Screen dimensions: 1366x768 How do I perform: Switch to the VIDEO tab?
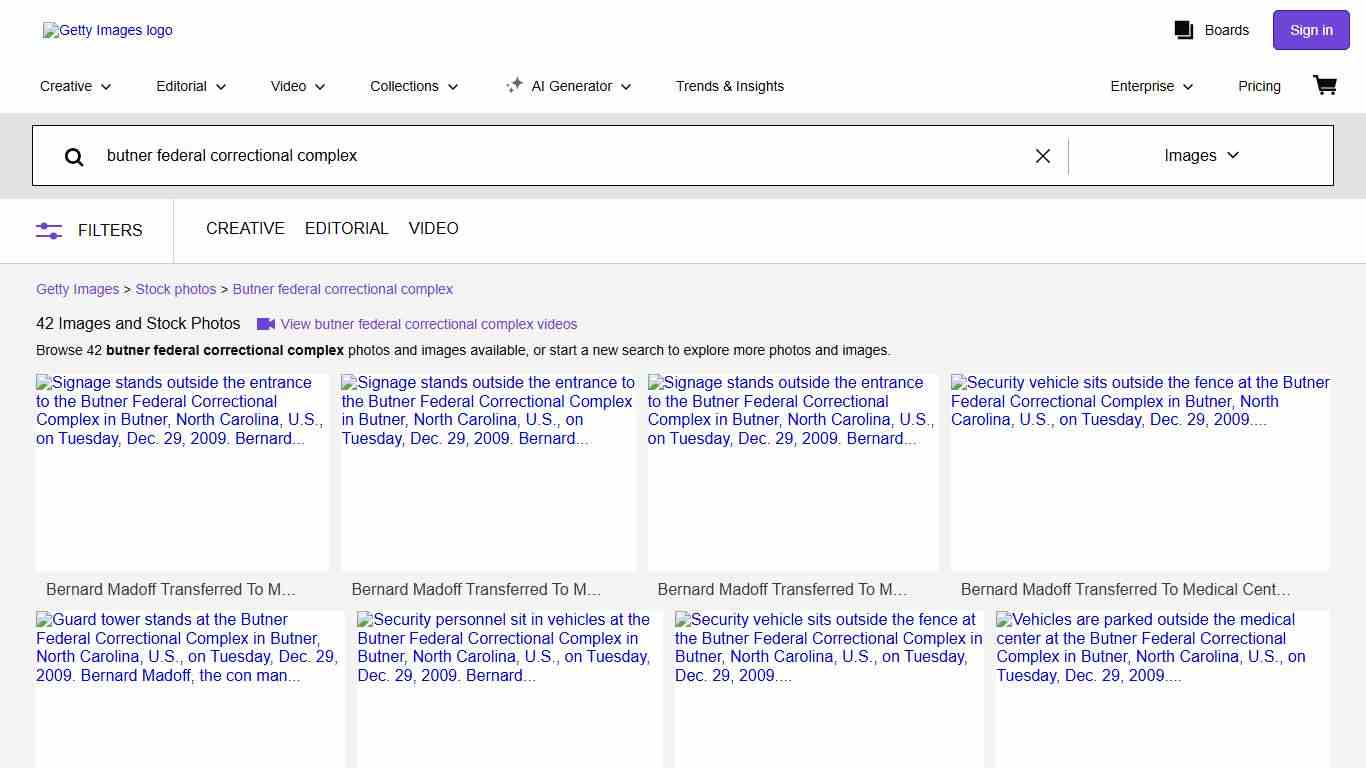(433, 229)
